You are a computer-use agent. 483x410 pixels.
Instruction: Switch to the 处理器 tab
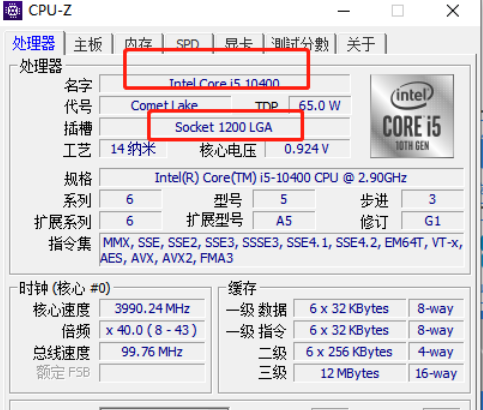coord(34,43)
